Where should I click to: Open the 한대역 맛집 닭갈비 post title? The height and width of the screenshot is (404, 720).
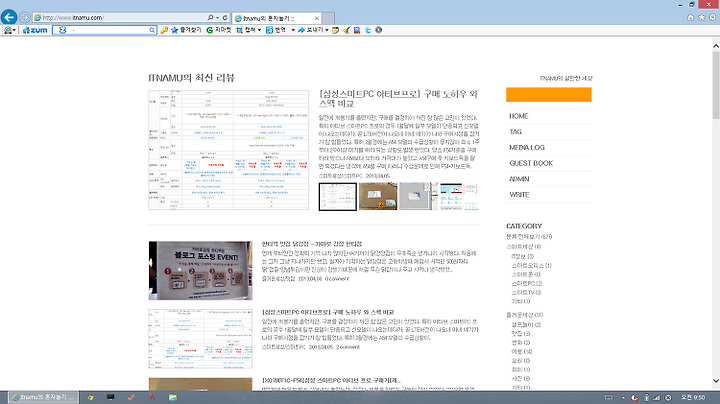click(x=312, y=244)
